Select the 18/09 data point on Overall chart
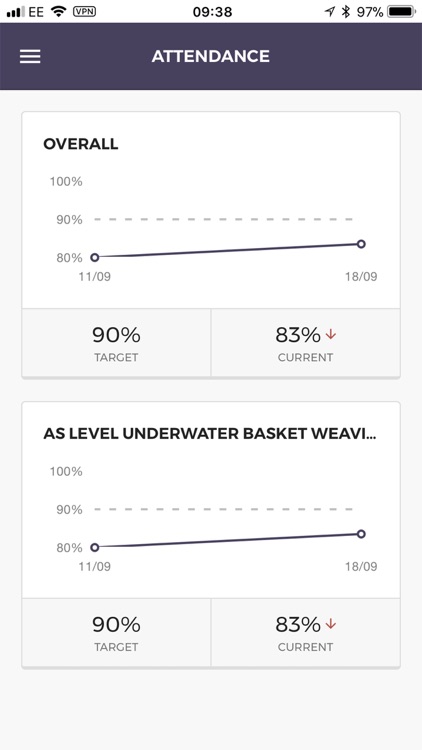This screenshot has width=422, height=750. (x=361, y=244)
